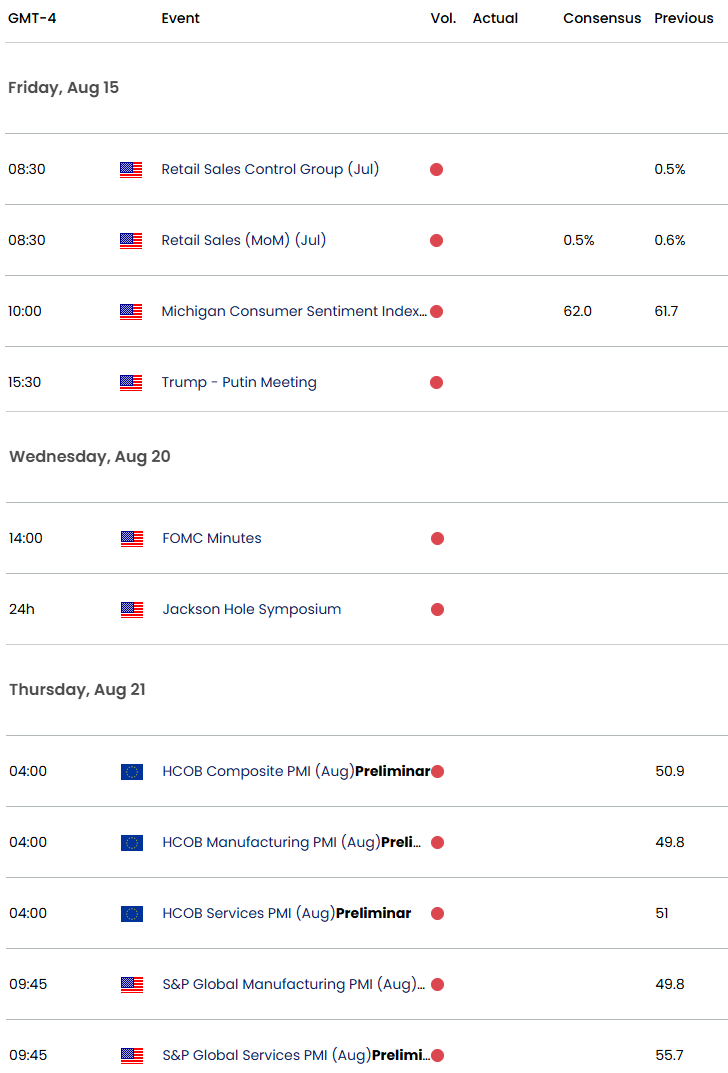Click EU flag beside HCOB Composite PMI

pos(132,771)
